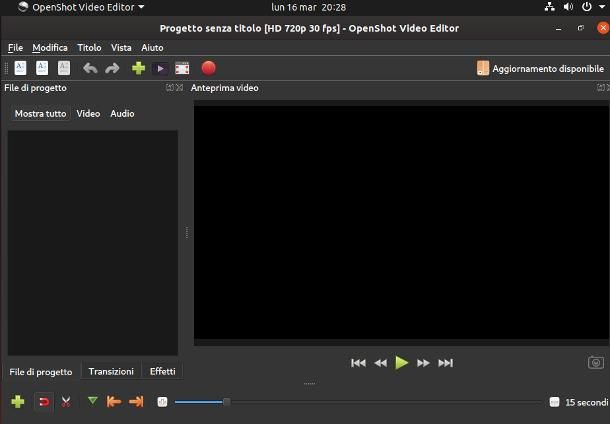Save current frame with camera snapshot icon

tap(596, 363)
